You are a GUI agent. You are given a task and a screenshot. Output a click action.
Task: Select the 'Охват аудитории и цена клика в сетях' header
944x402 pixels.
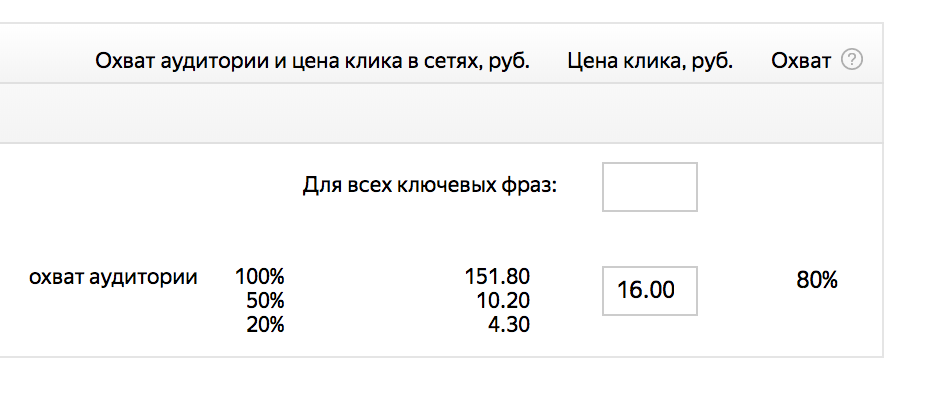(x=312, y=61)
